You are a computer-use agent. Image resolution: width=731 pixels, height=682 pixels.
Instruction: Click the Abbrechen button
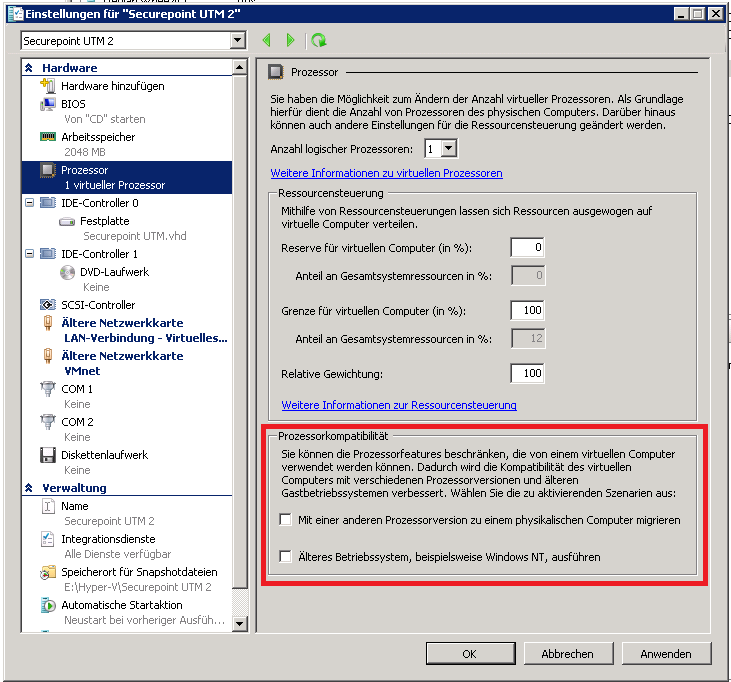(x=567, y=654)
